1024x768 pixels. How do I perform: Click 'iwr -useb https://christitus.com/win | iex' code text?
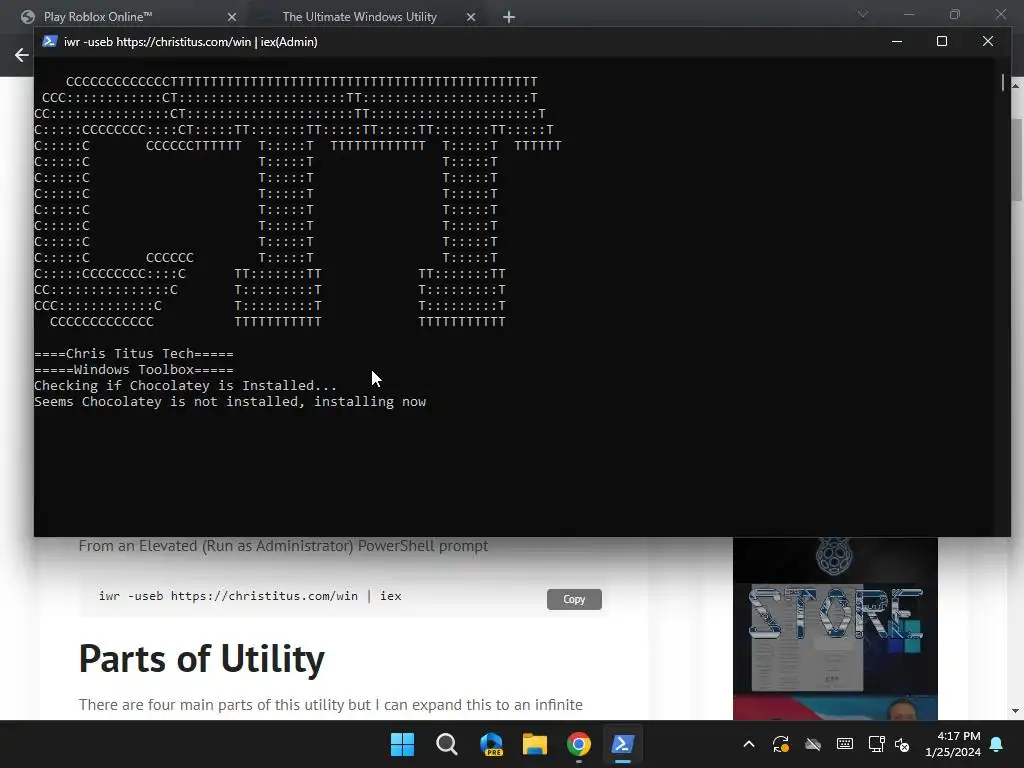click(x=250, y=596)
